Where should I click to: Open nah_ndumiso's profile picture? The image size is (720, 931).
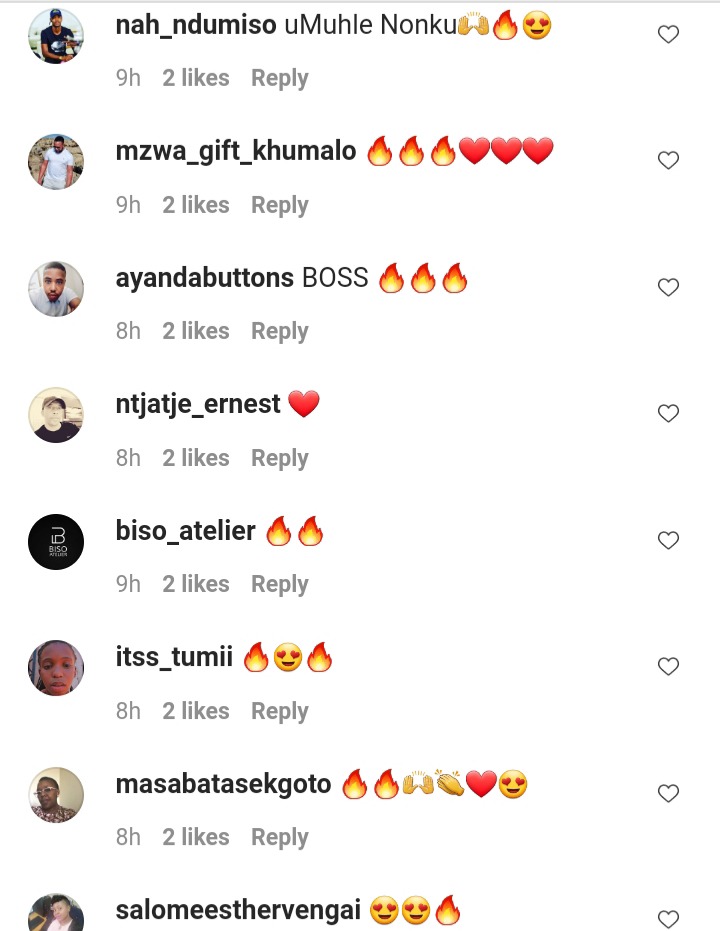pos(56,36)
